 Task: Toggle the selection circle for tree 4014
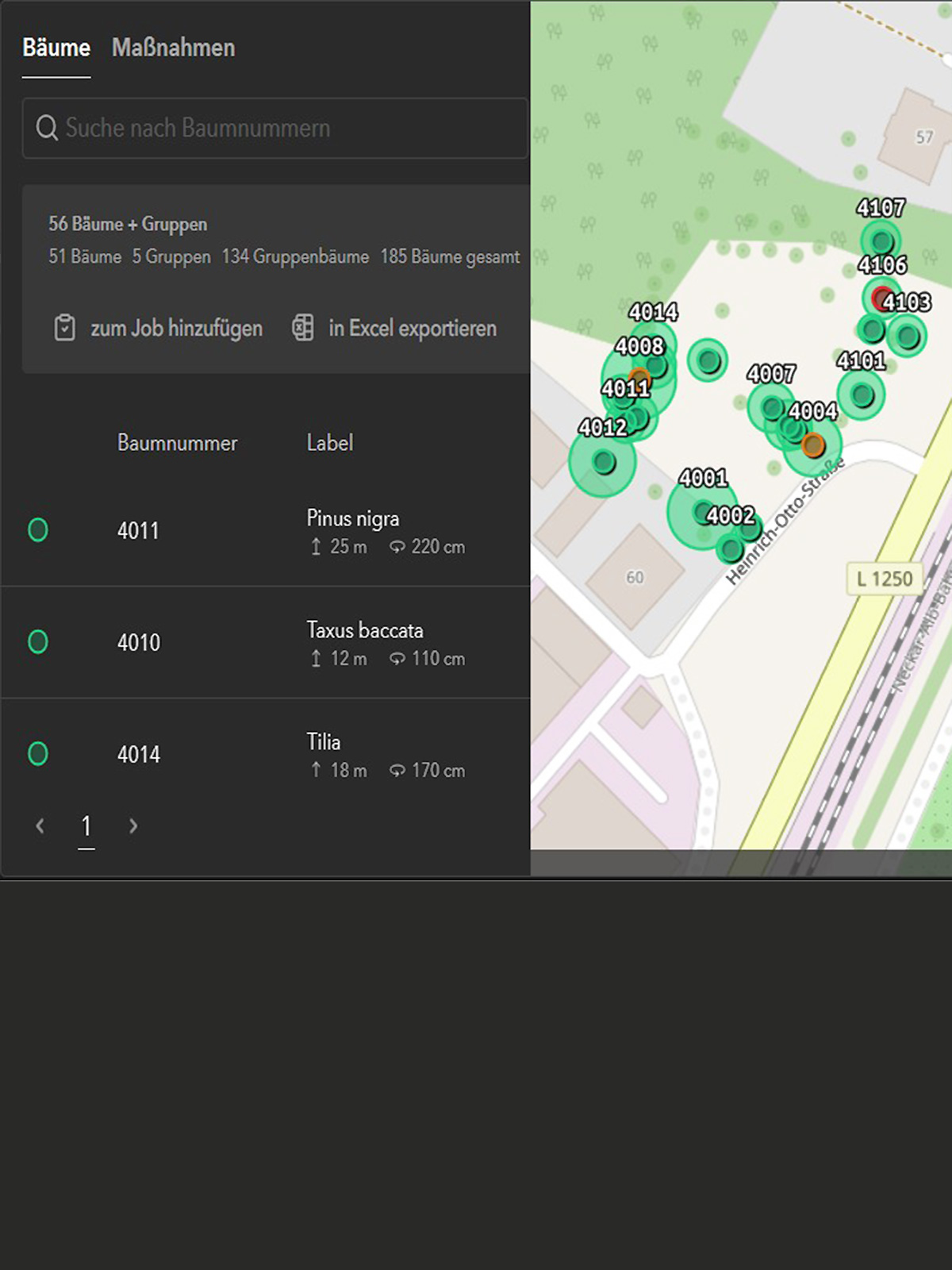pyautogui.click(x=38, y=753)
